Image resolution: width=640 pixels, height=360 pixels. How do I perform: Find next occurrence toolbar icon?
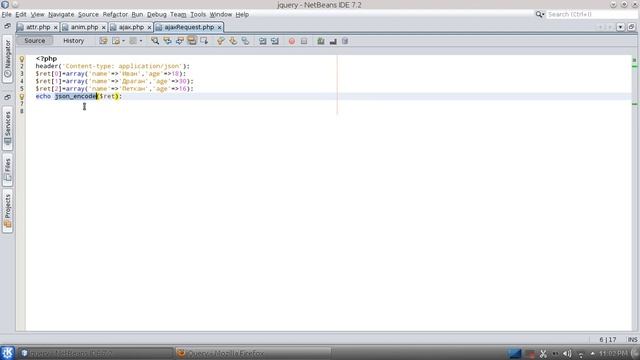click(180, 41)
